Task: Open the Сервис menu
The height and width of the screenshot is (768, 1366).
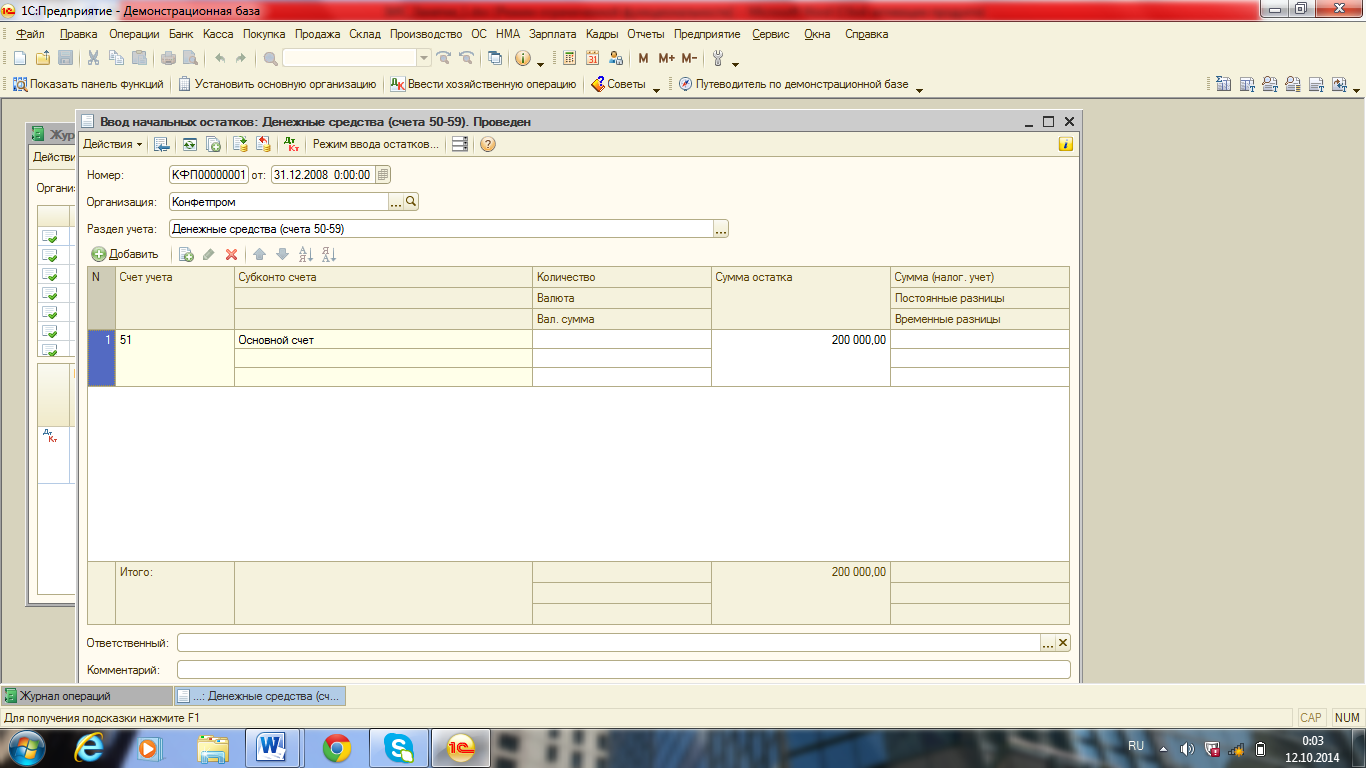Action: click(x=771, y=34)
